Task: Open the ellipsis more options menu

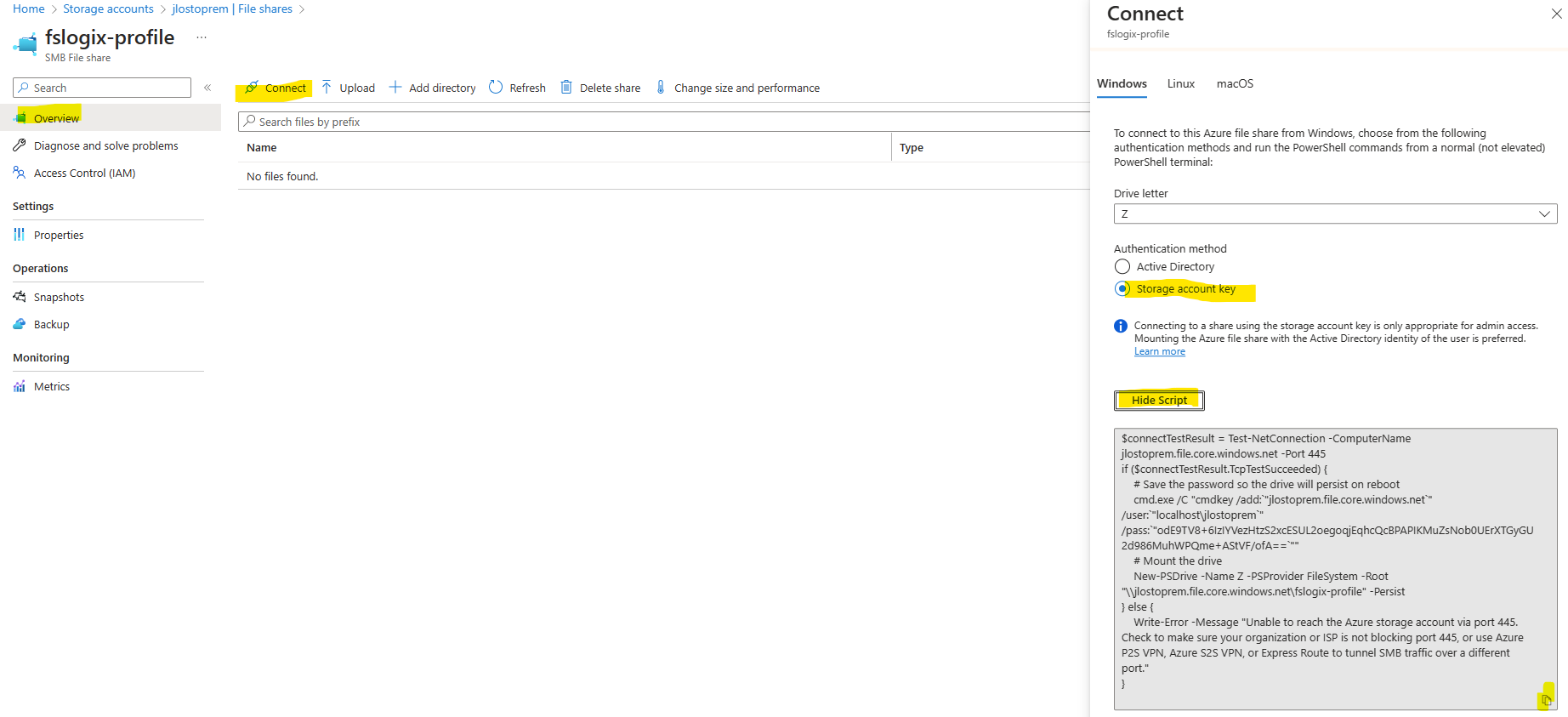Action: (202, 37)
